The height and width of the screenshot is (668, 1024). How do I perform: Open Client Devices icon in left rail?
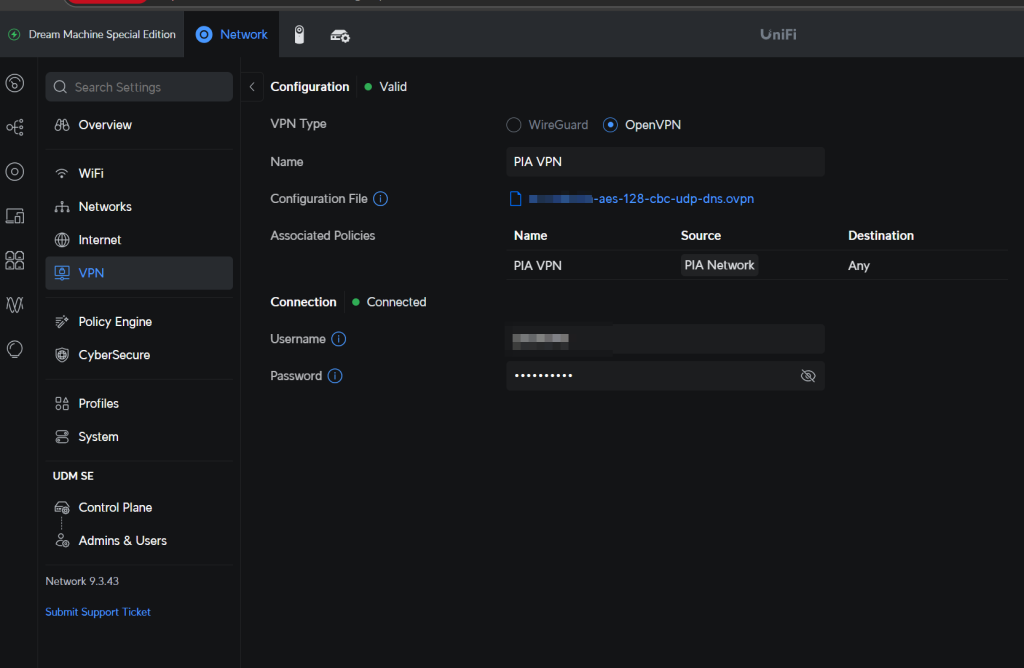point(15,216)
